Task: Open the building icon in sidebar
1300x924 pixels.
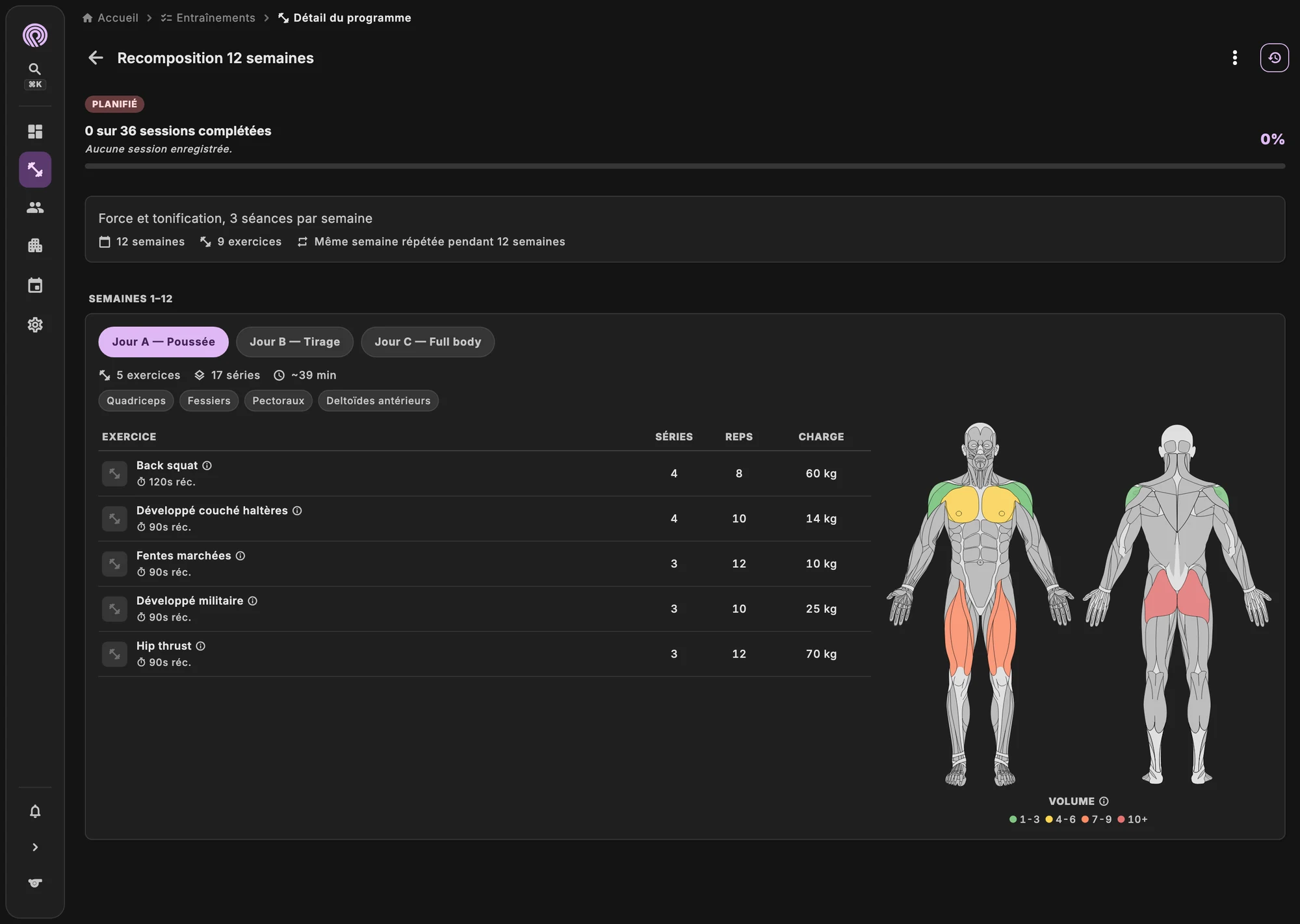Action: pos(35,246)
